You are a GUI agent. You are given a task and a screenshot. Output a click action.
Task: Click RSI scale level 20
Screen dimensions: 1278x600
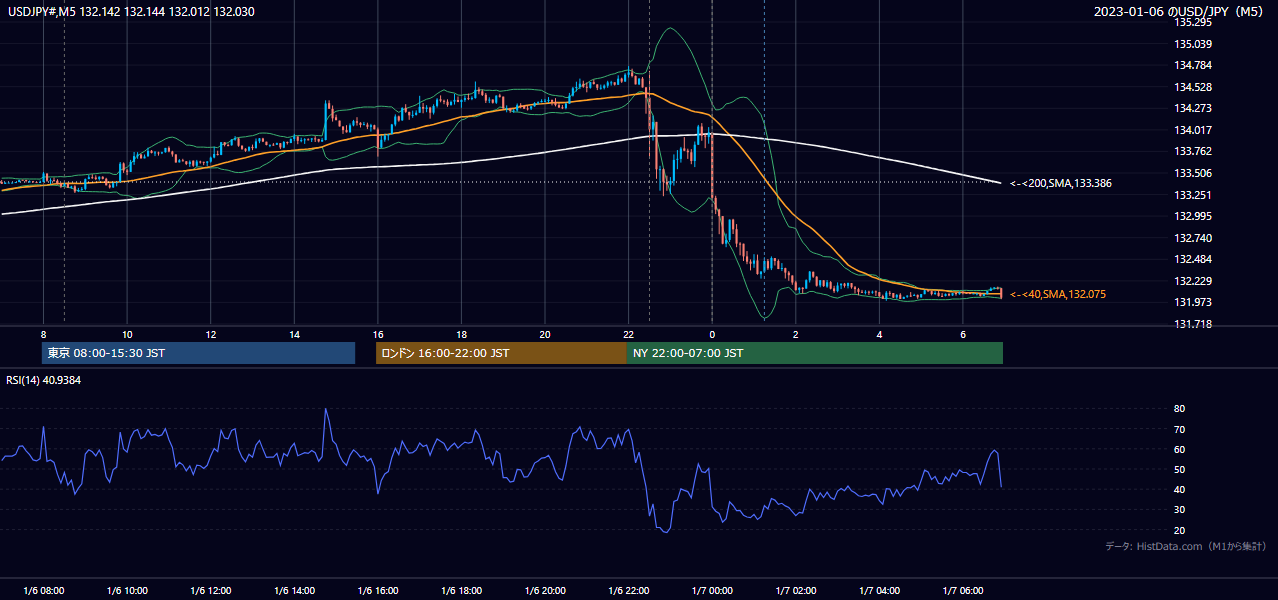coord(1179,530)
